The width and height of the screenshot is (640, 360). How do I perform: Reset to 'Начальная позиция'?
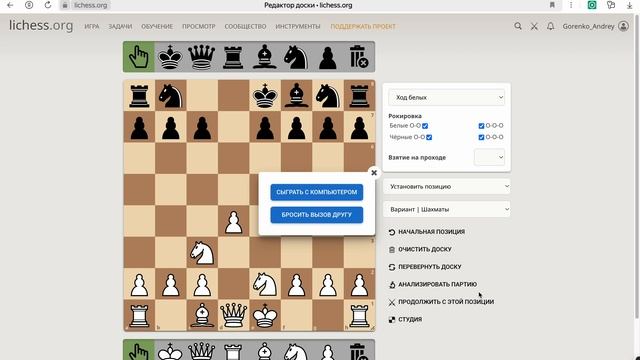(427, 232)
